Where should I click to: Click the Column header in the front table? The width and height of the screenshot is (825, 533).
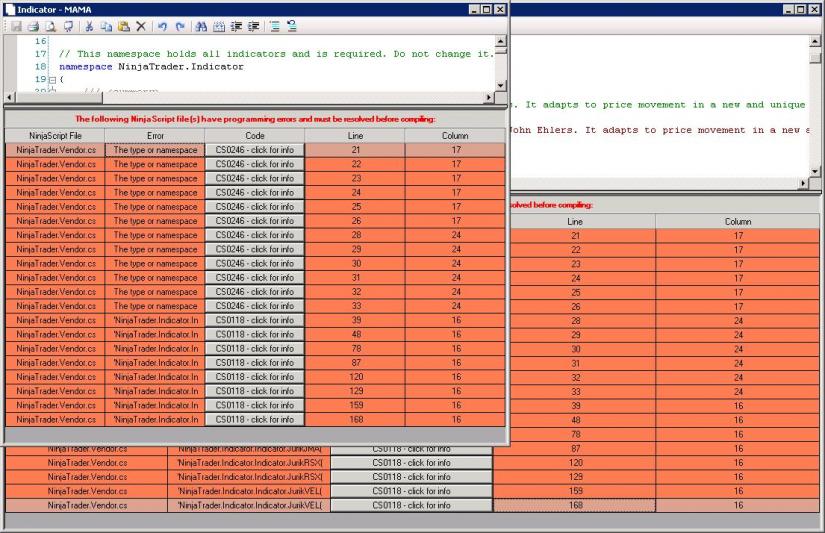tap(455, 136)
